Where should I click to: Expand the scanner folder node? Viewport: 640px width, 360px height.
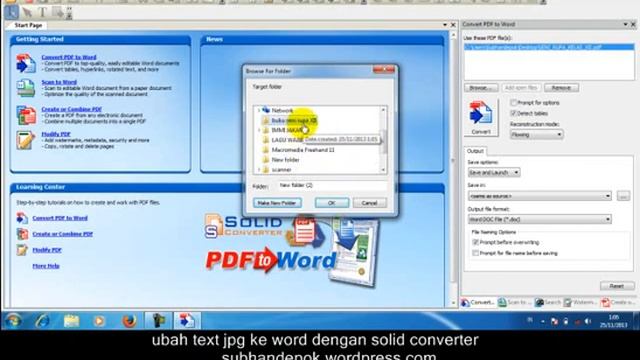point(258,170)
